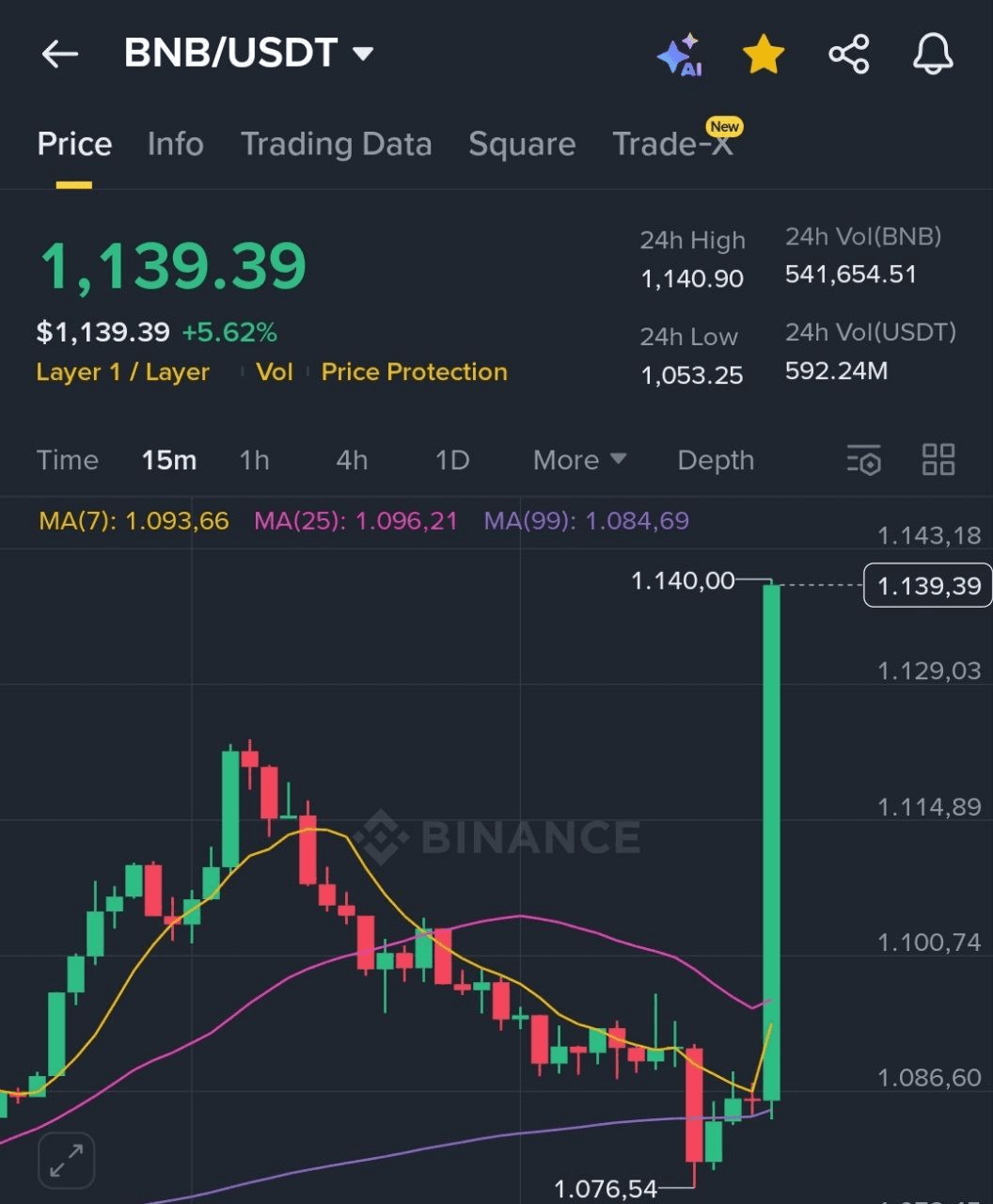Image resolution: width=993 pixels, height=1204 pixels.
Task: Tap the back arrow icon
Action: coord(59,55)
